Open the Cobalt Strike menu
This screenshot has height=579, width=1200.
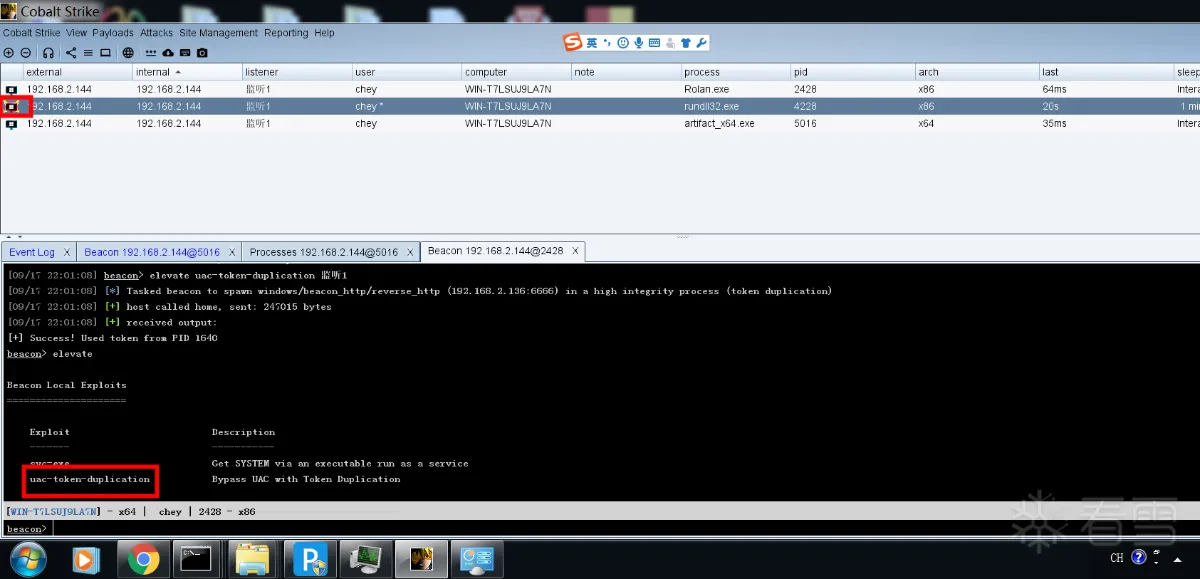tap(32, 33)
